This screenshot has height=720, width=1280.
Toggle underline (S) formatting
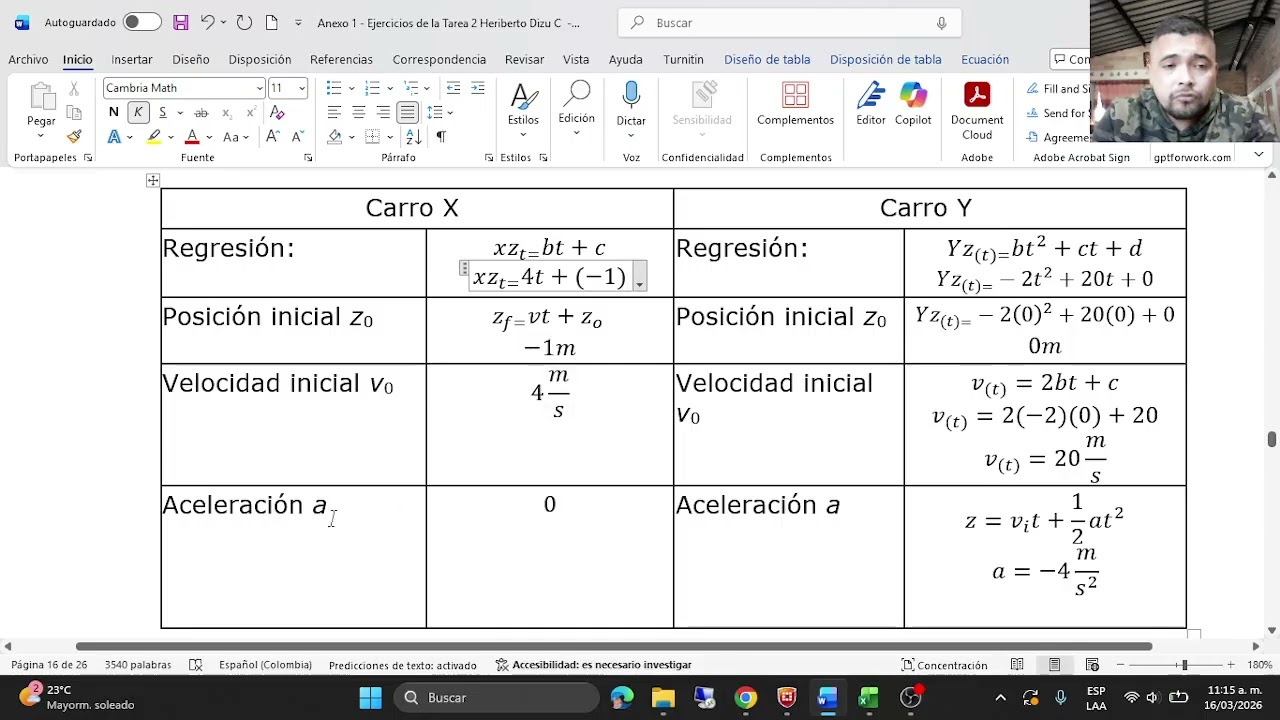(163, 112)
